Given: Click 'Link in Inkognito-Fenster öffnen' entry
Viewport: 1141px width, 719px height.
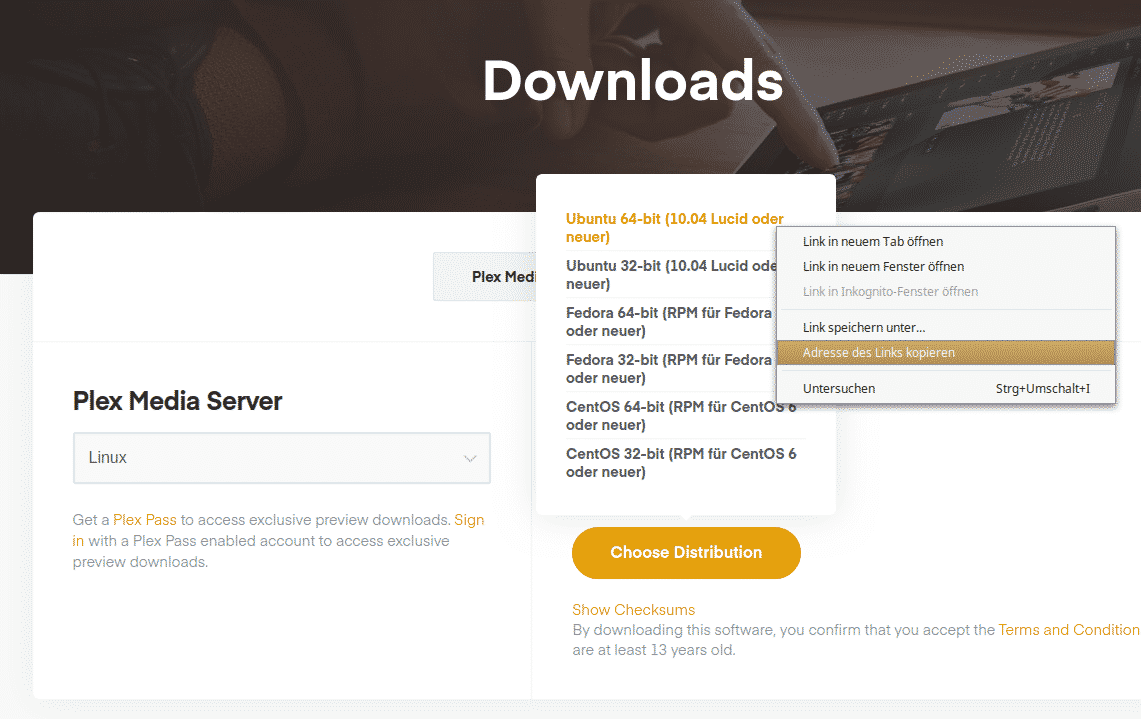Looking at the screenshot, I should pos(890,292).
